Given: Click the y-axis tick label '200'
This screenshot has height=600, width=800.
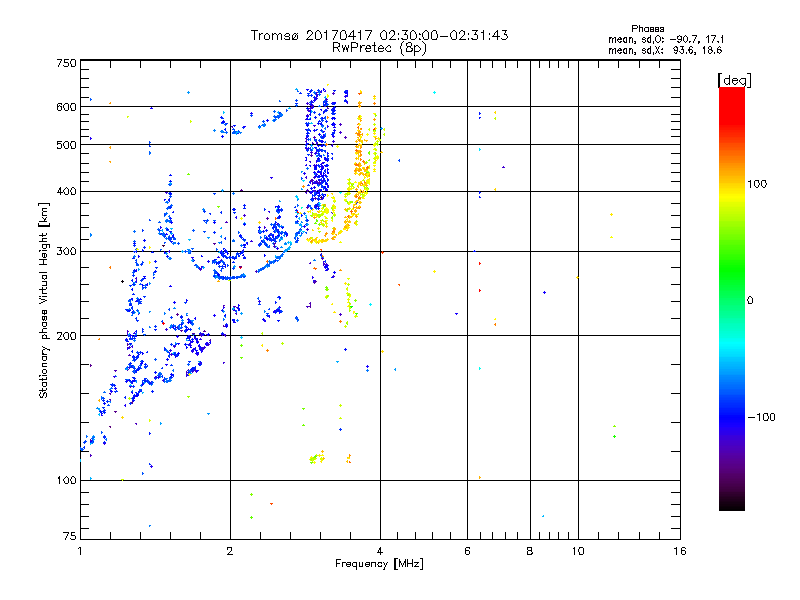Looking at the screenshot, I should pos(66,336).
